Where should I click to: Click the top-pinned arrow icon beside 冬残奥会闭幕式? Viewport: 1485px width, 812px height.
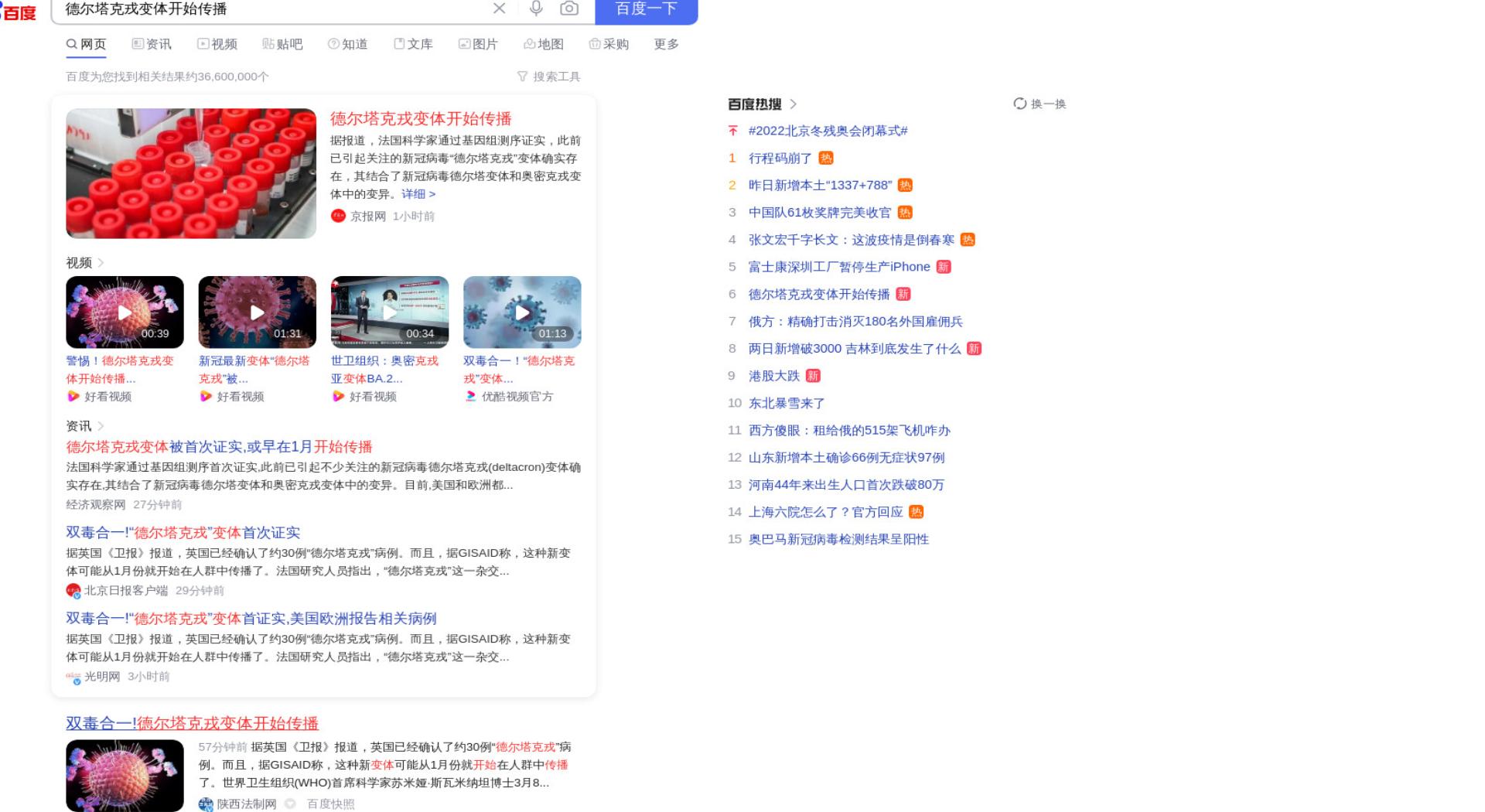(x=733, y=131)
